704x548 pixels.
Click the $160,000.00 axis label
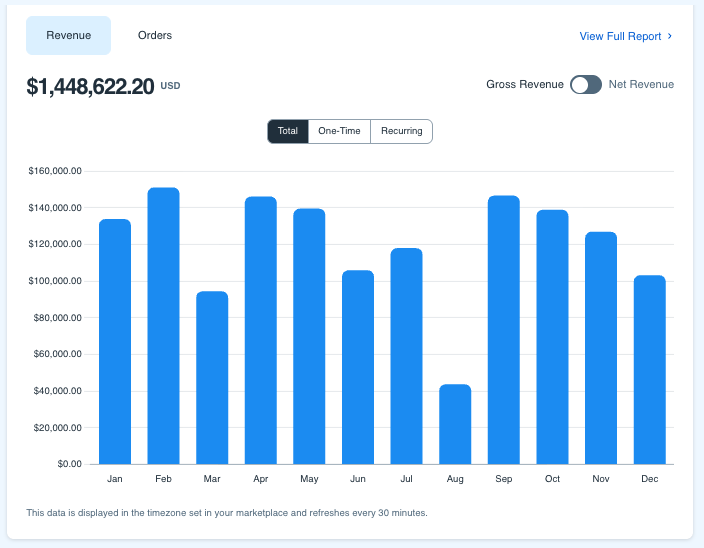click(x=55, y=171)
